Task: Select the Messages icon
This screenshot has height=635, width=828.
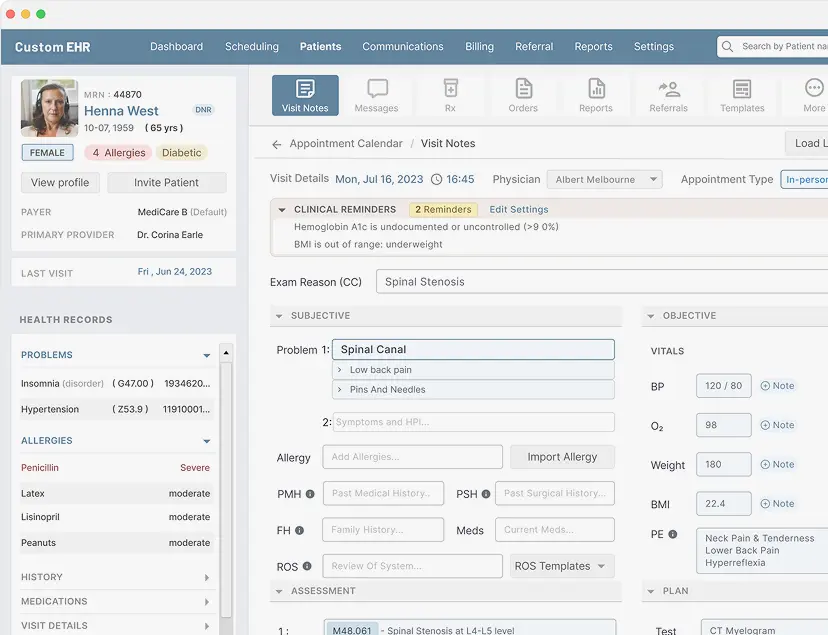Action: point(376,95)
